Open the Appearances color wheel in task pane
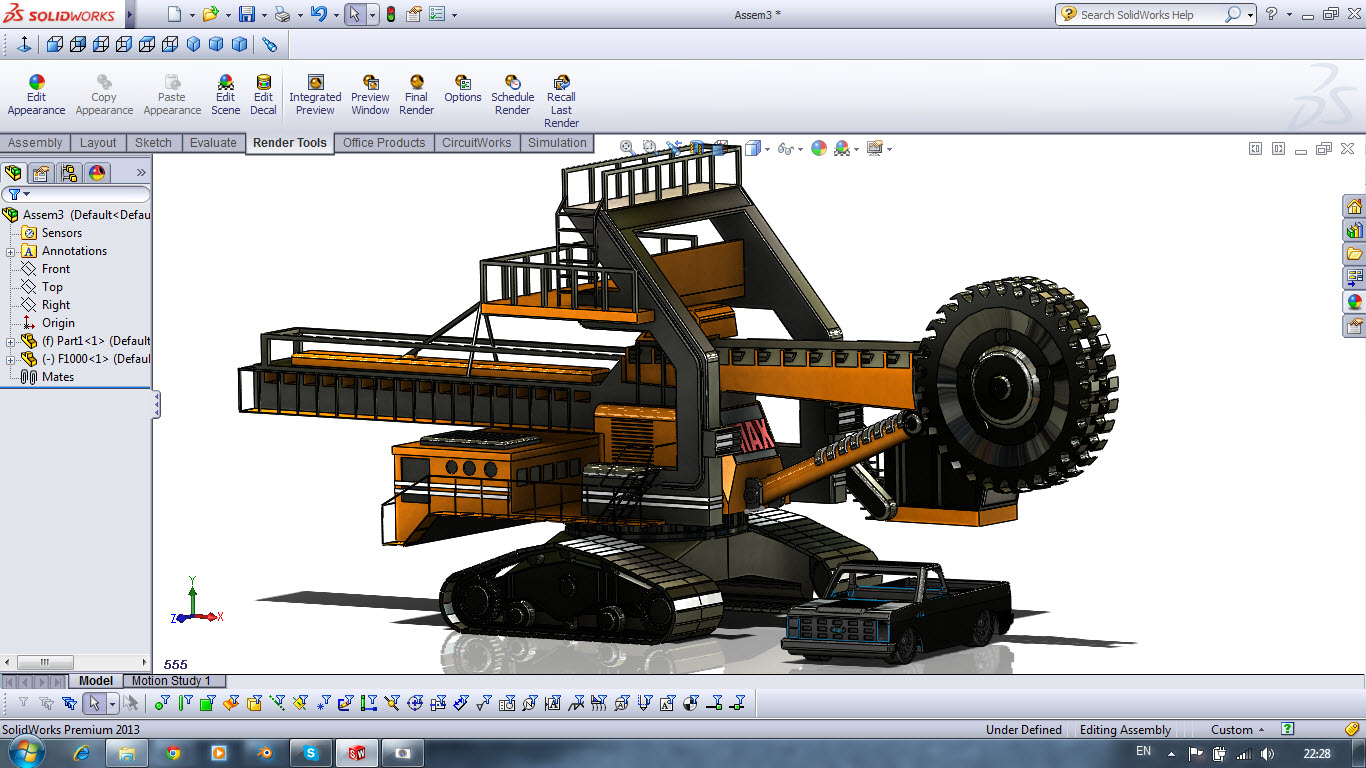Viewport: 1366px width, 768px height. point(1354,301)
